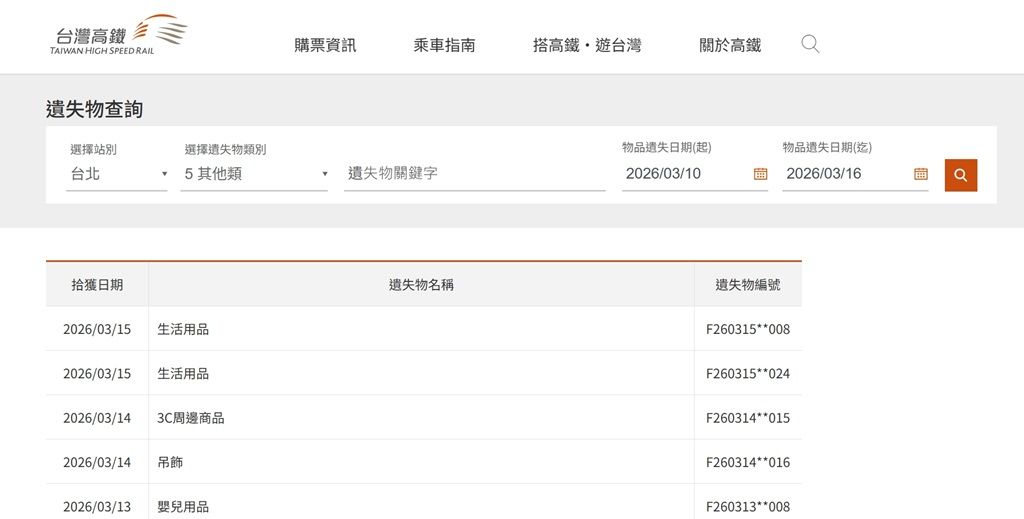Select date 2026/03/15 in row F260315**024

[x=97, y=373]
